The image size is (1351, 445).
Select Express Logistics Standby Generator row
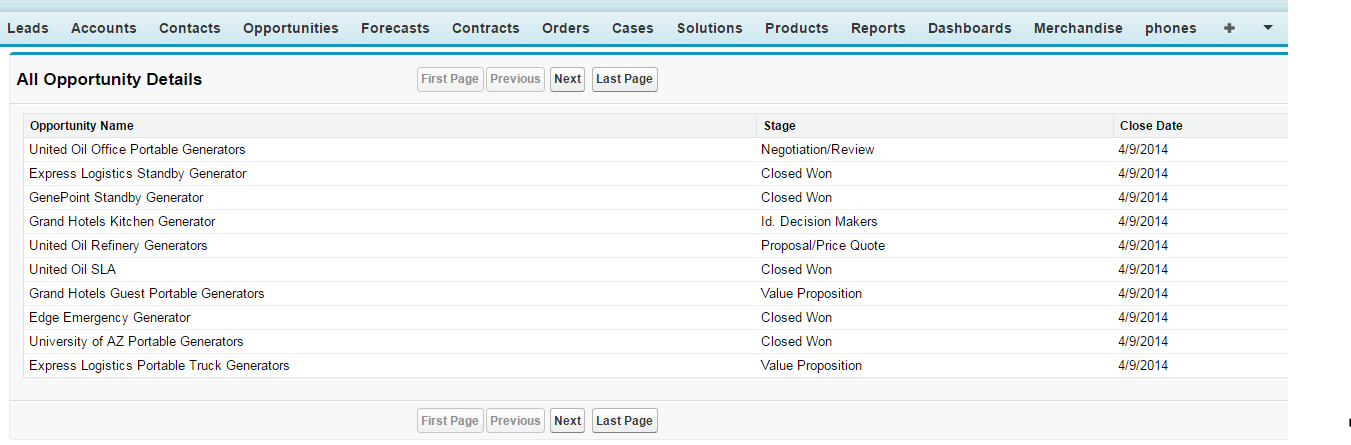pos(656,174)
